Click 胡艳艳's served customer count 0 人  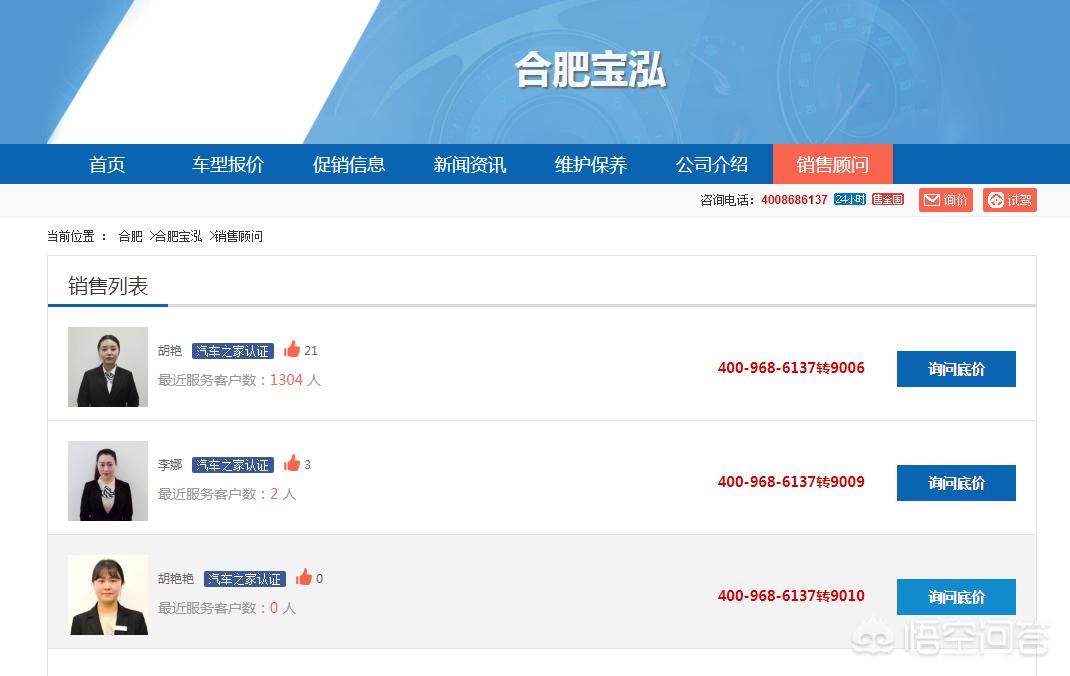[x=283, y=608]
